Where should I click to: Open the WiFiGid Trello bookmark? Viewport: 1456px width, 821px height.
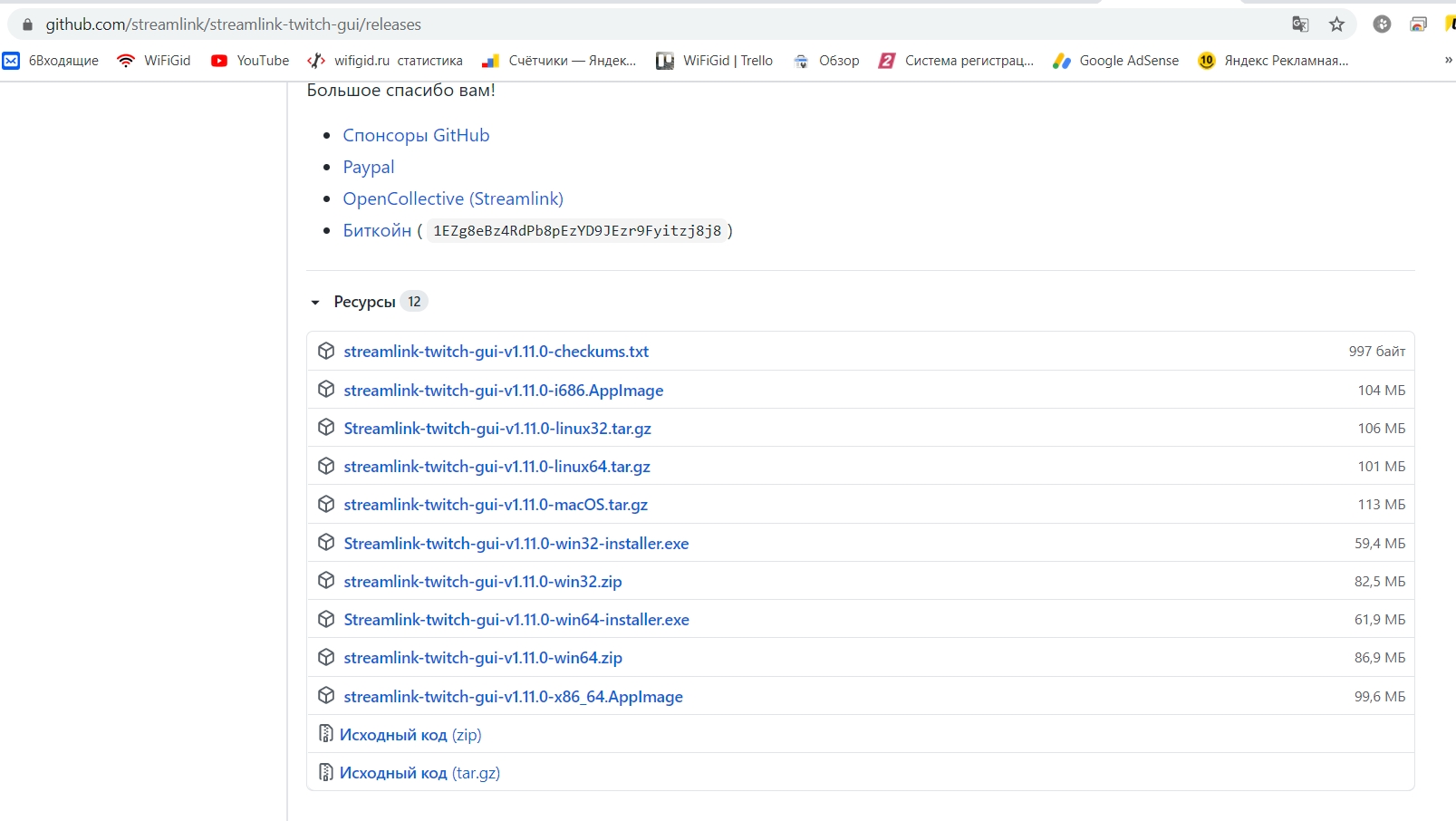[715, 61]
